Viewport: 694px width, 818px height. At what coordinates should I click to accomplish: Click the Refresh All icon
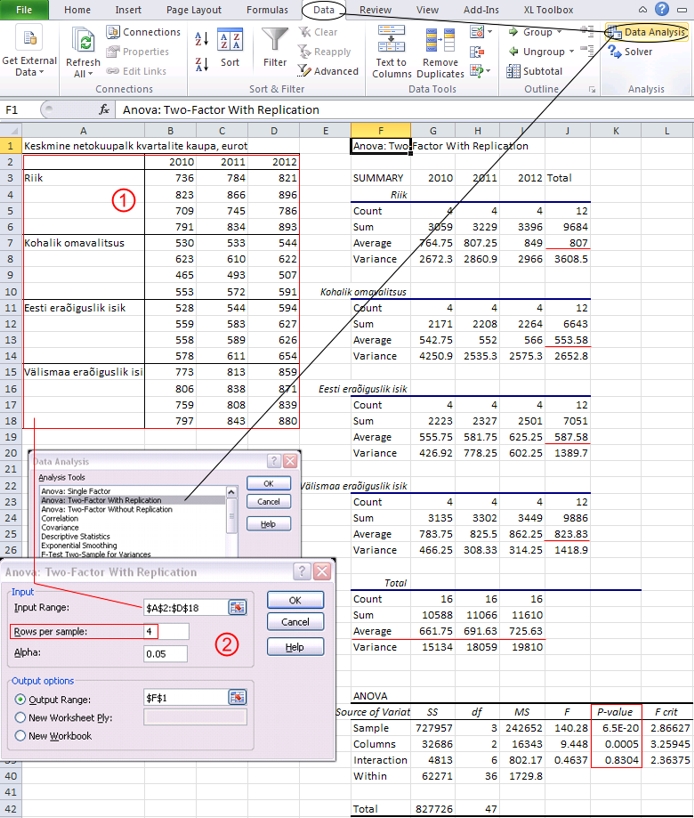(83, 40)
